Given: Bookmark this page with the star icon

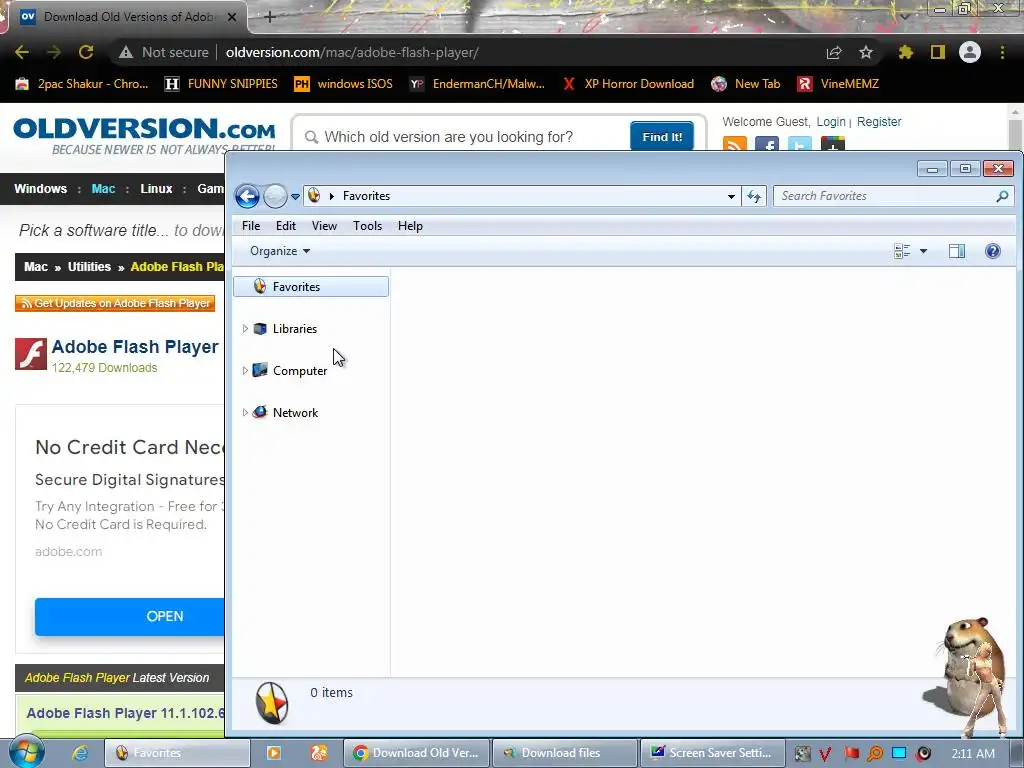Looking at the screenshot, I should coord(866,52).
